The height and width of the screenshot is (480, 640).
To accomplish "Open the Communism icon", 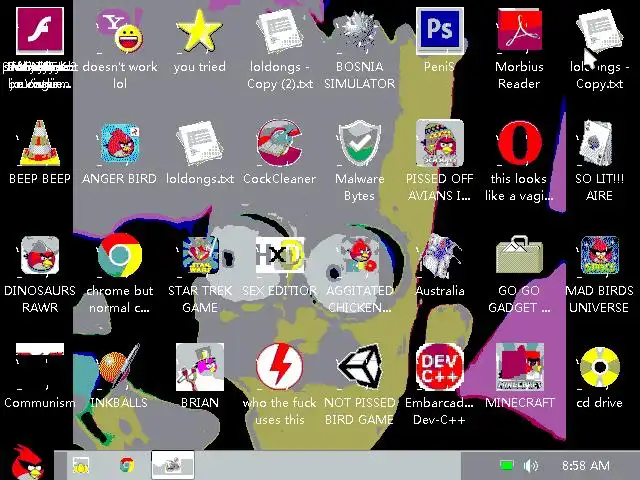I will point(40,366).
